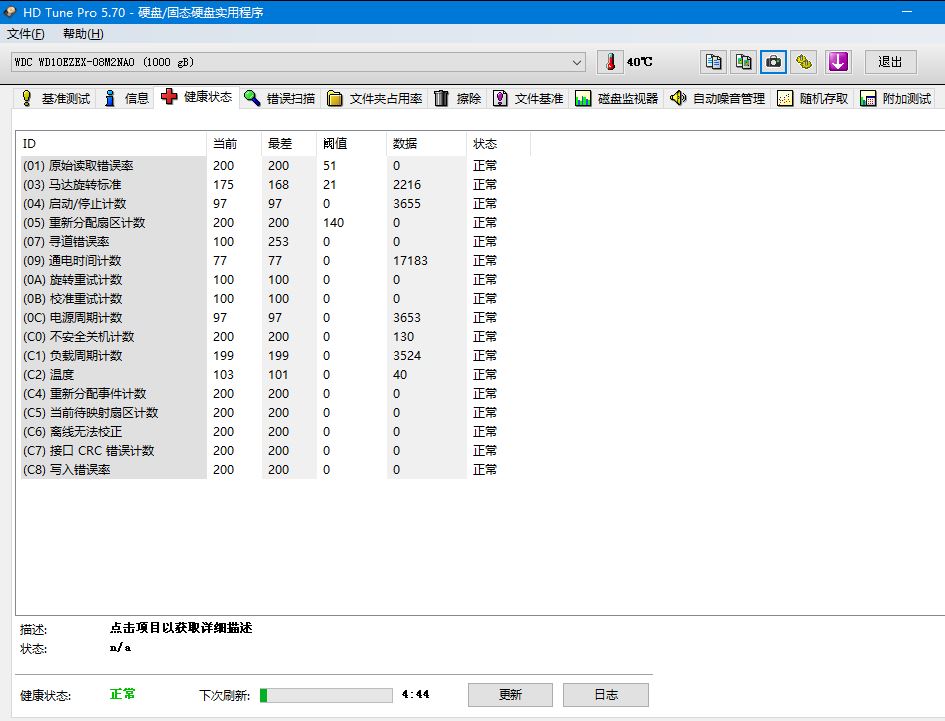
Task: Select the (C4) 重新分配事件计数 row
Action: click(x=274, y=394)
